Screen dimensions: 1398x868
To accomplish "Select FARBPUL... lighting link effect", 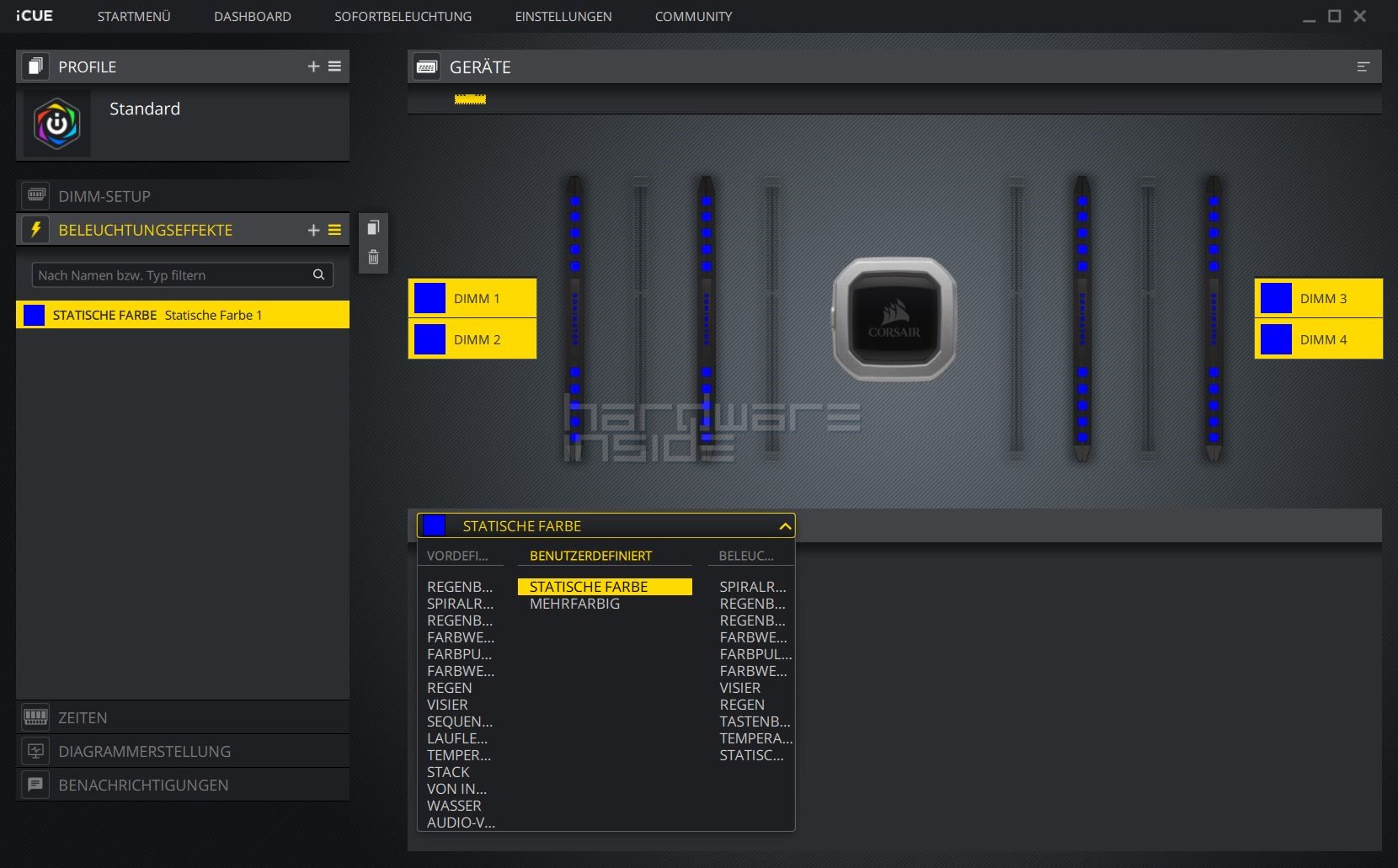I will (755, 654).
